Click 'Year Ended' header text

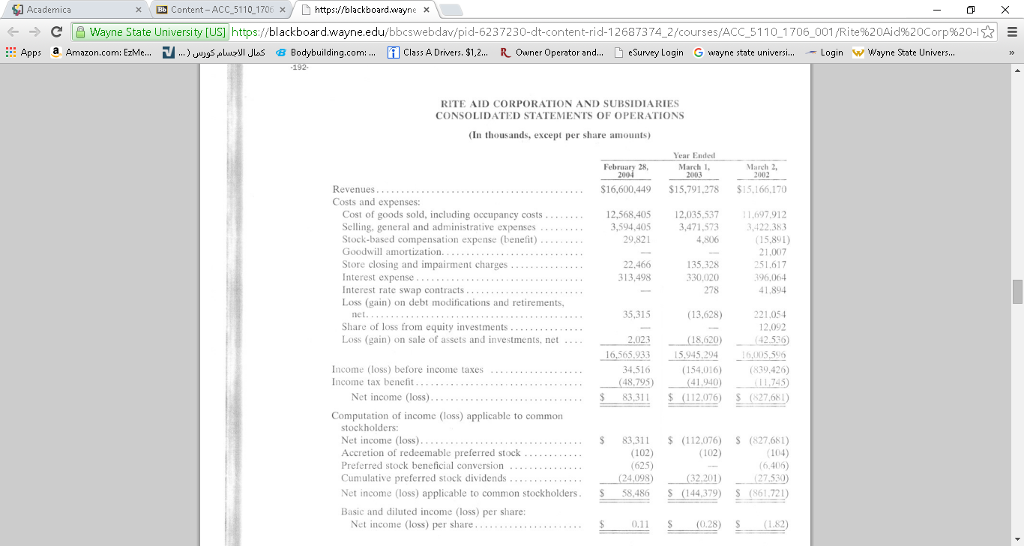pyautogui.click(x=694, y=155)
